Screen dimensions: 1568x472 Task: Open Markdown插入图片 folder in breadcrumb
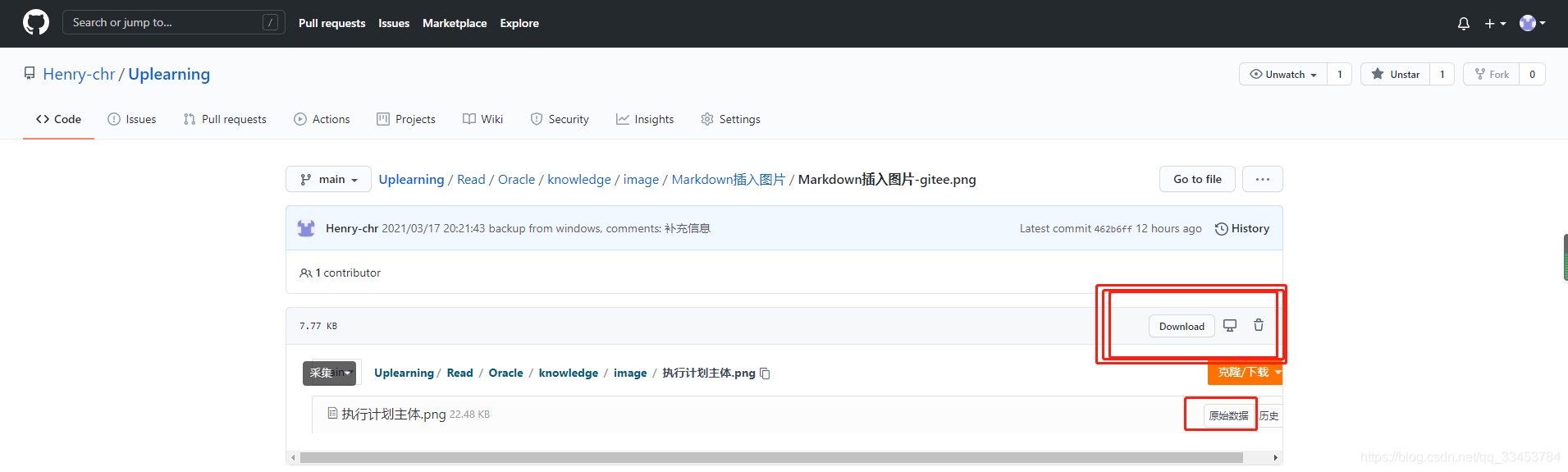coord(729,179)
